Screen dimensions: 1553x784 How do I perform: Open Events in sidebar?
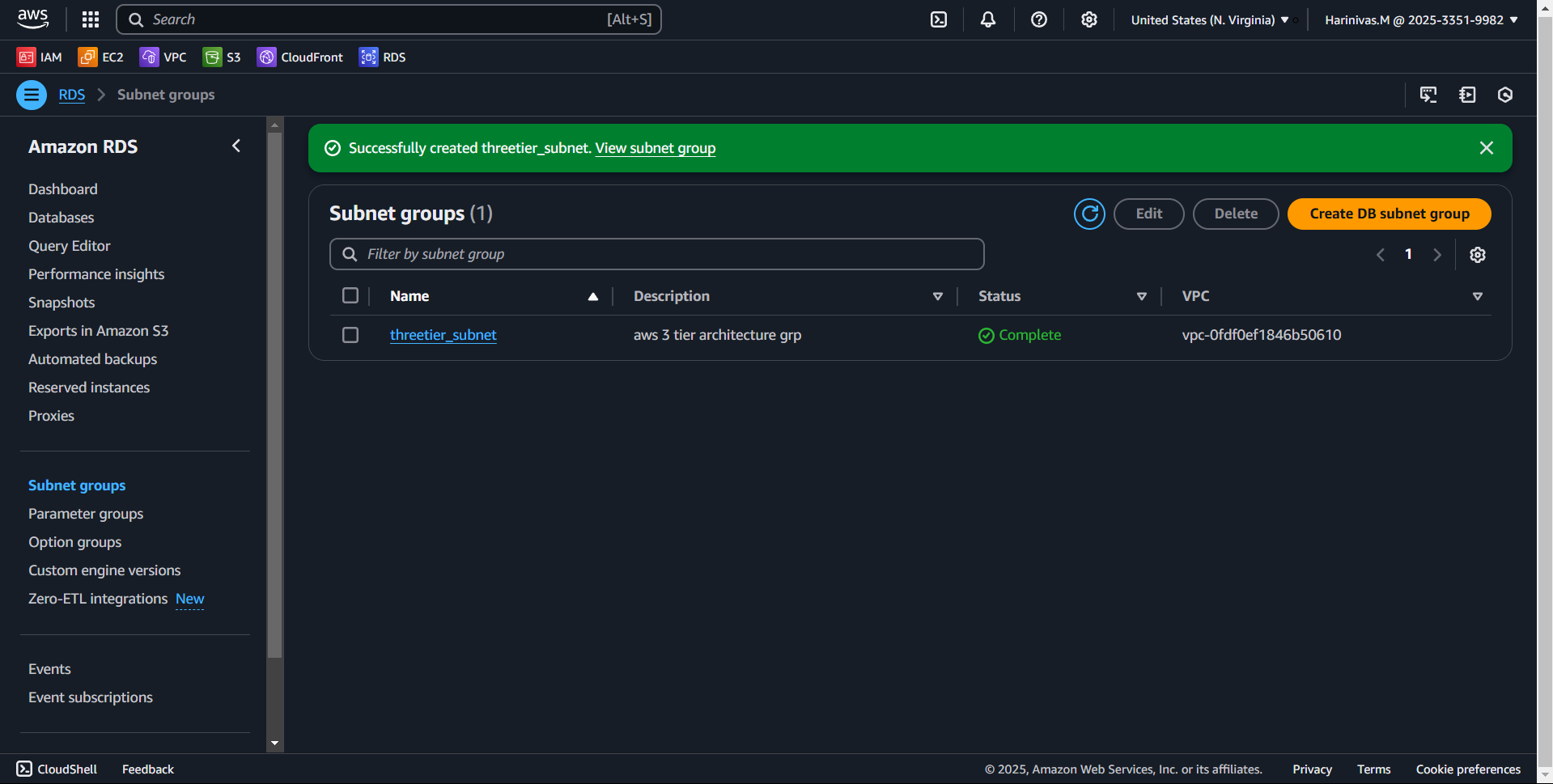click(50, 669)
